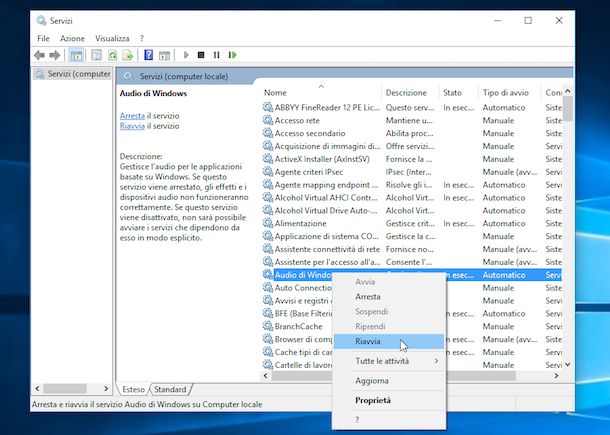Image resolution: width=610 pixels, height=435 pixels.
Task: Click the Restart service toolbar icon
Action: [233, 55]
